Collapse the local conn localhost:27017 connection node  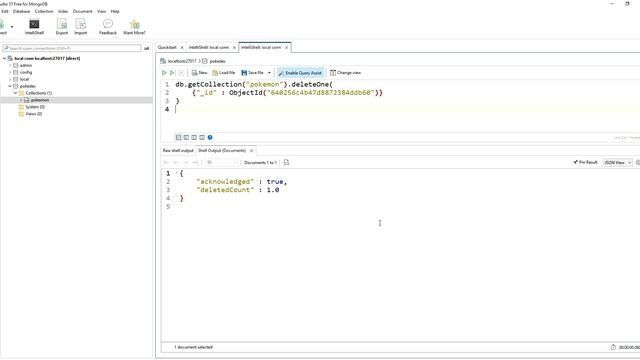coord(4,58)
